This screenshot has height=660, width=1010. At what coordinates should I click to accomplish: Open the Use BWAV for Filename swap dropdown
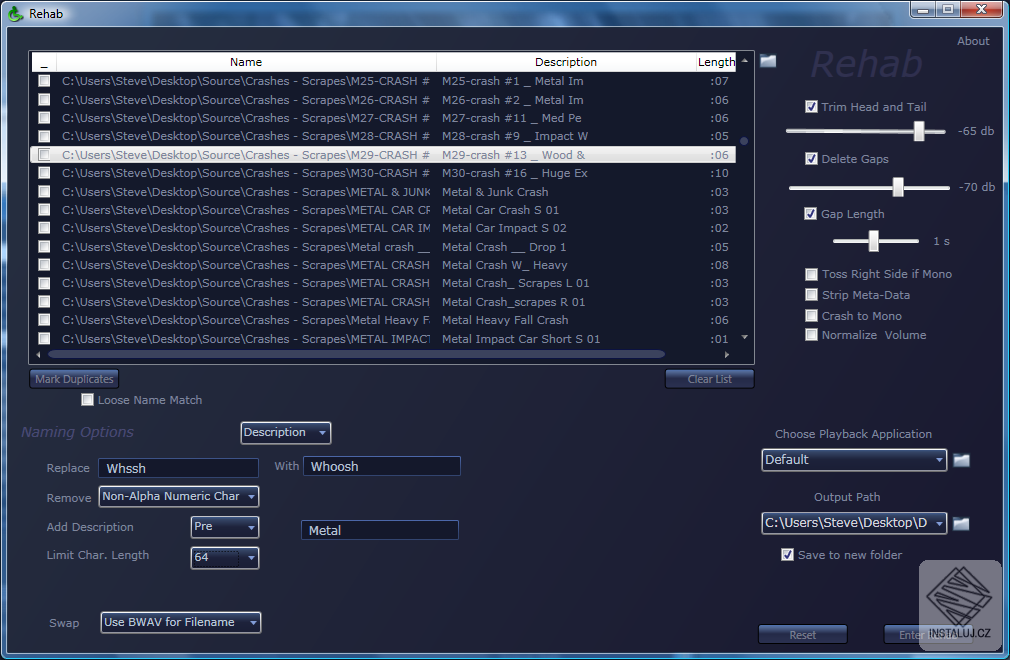pos(180,623)
